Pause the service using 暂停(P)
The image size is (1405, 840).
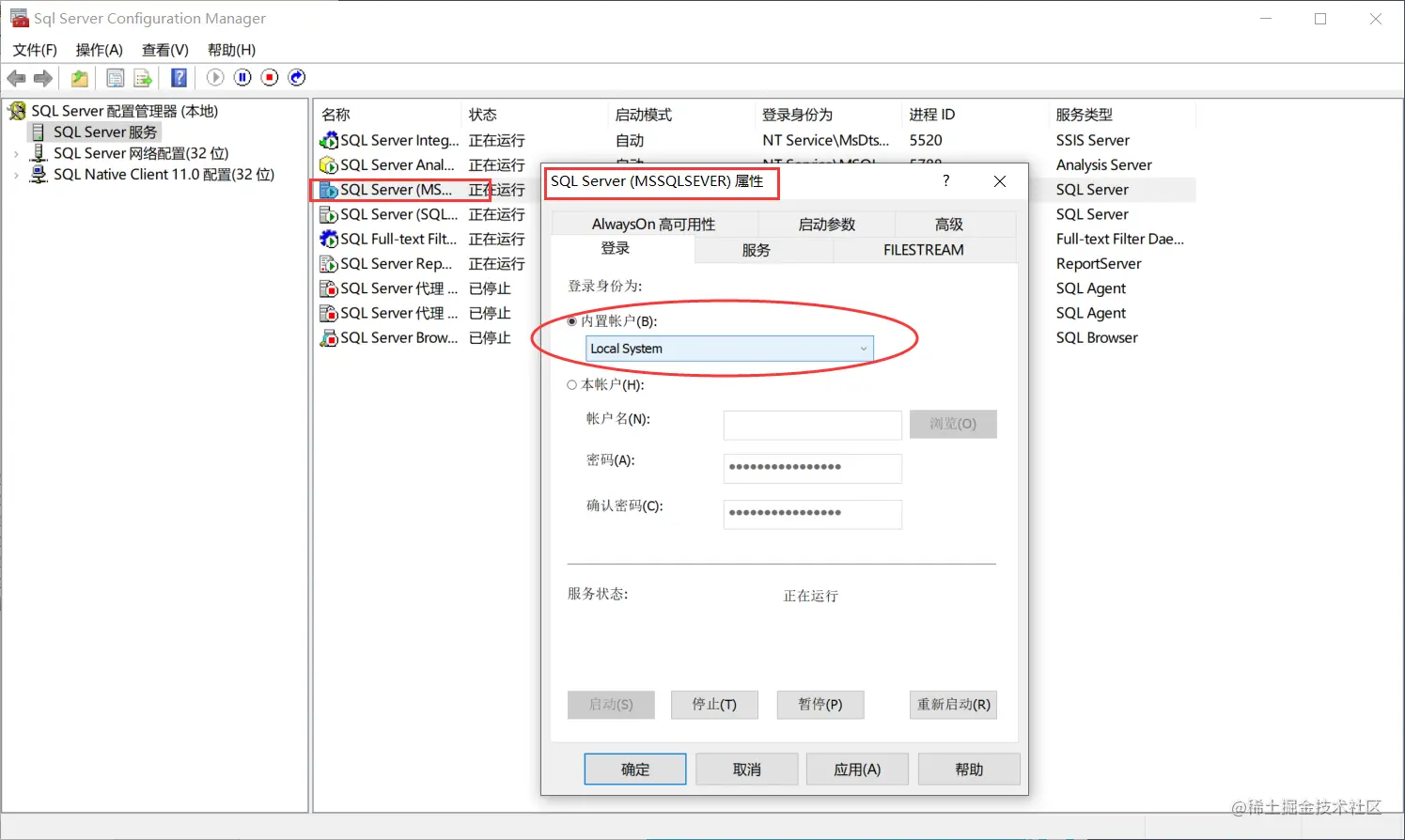pyautogui.click(x=820, y=705)
